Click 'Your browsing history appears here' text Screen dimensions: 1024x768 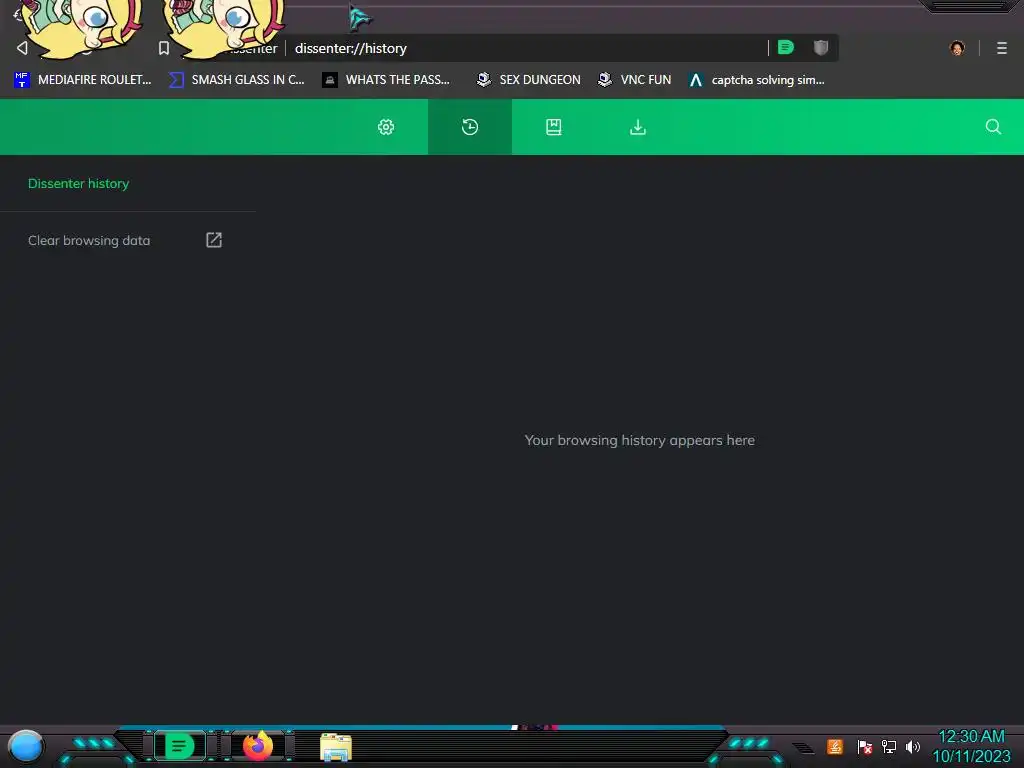(x=639, y=440)
